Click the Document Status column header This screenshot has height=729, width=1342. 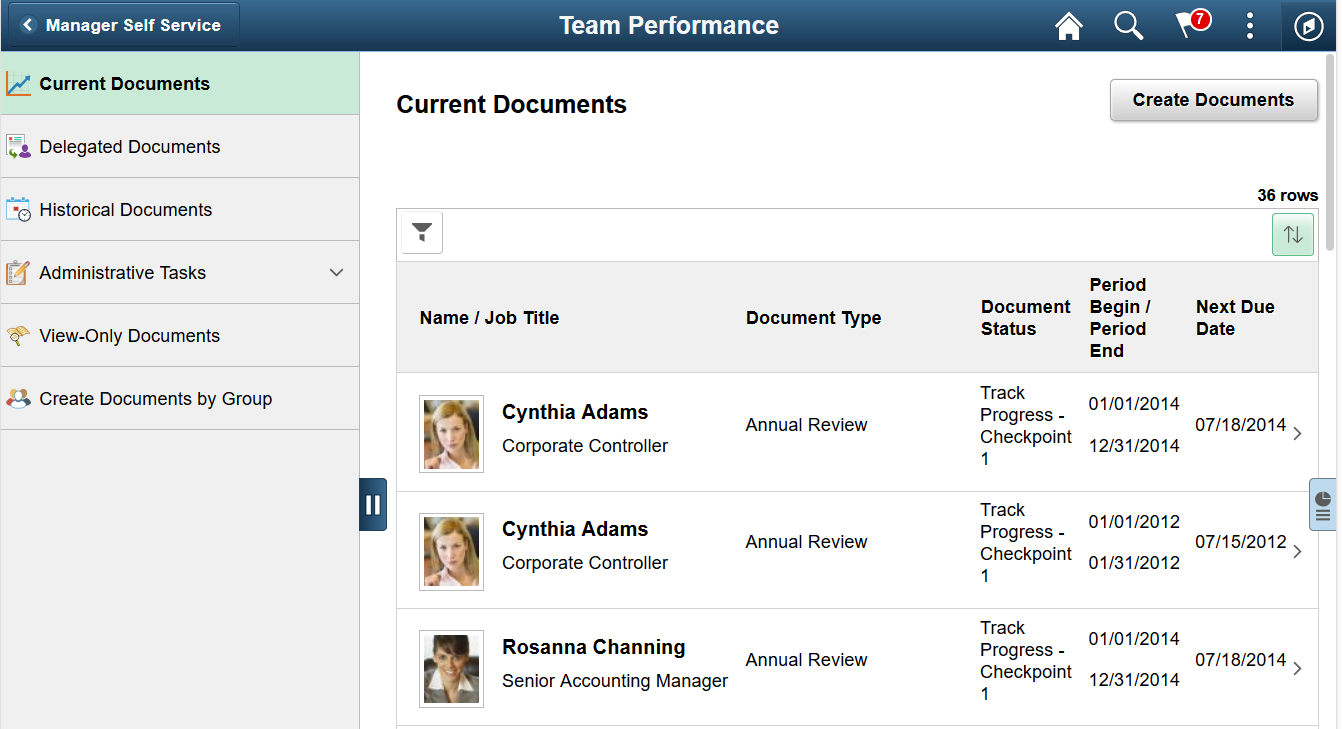[1025, 318]
